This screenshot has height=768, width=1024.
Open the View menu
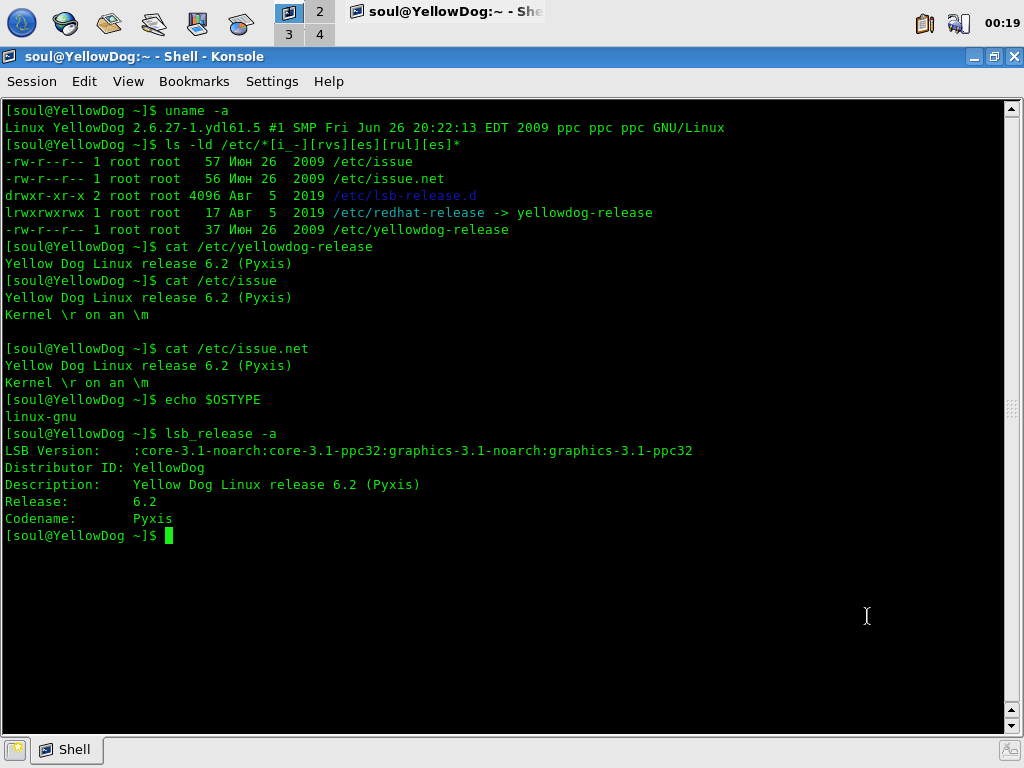[128, 82]
